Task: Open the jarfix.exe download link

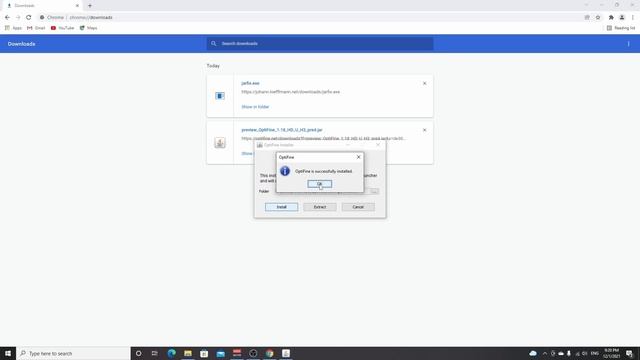Action: coord(250,83)
